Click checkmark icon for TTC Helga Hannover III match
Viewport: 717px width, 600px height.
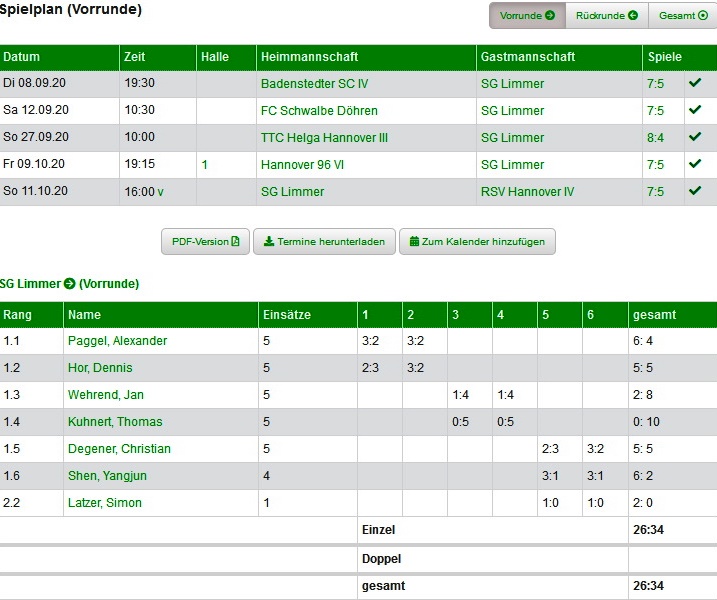pos(695,137)
